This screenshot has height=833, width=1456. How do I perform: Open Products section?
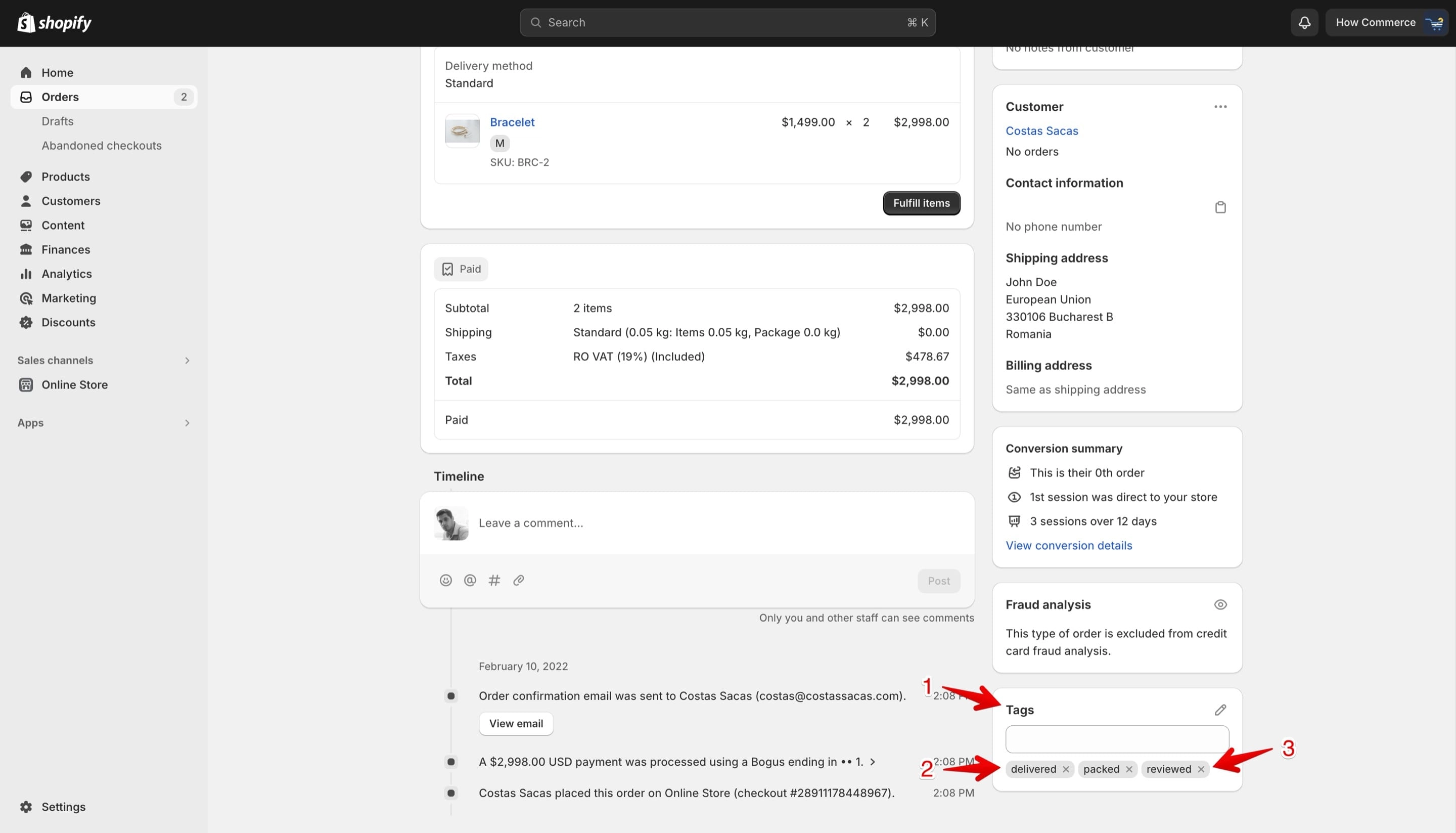tap(65, 177)
